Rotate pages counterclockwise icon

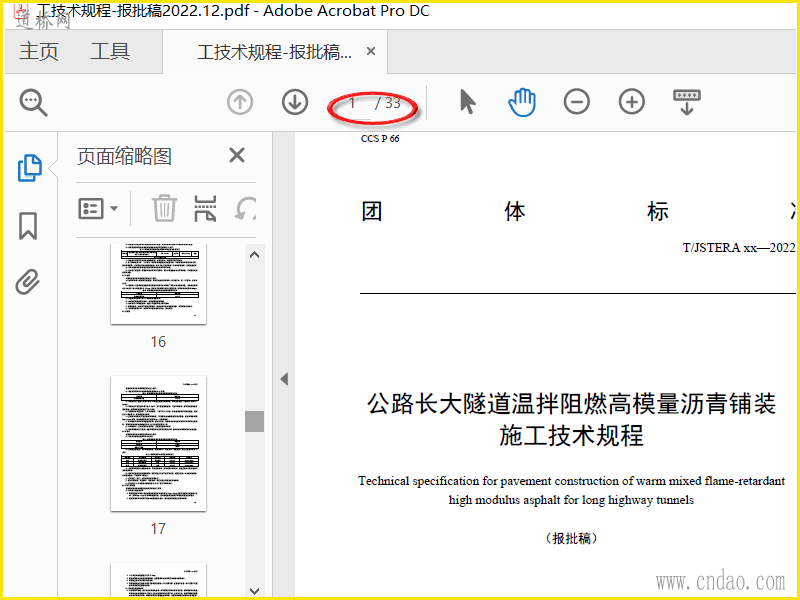pyautogui.click(x=246, y=209)
